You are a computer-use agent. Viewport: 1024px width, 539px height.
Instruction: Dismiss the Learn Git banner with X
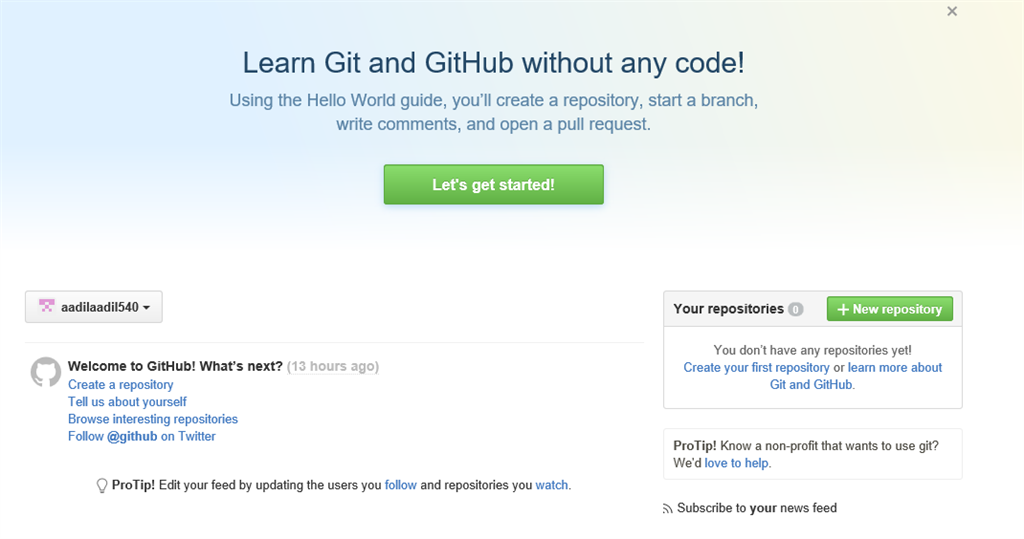coord(952,11)
